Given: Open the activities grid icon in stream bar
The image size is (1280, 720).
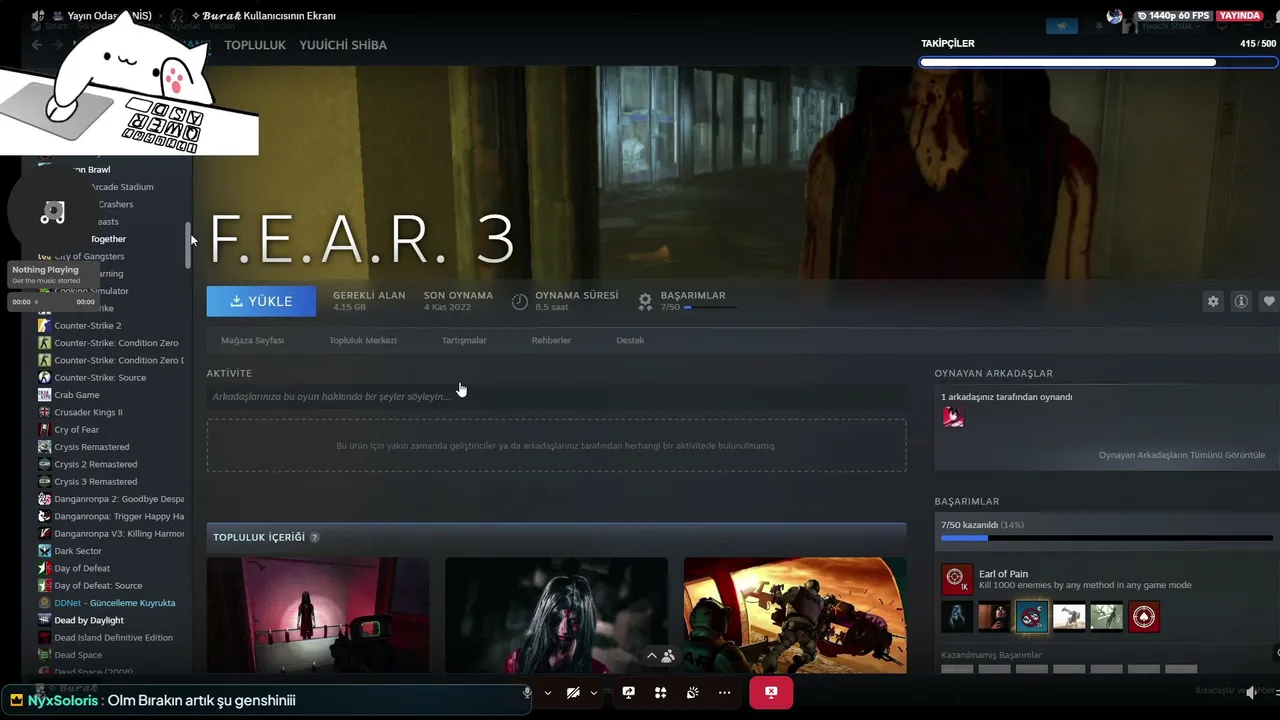Looking at the screenshot, I should 660,692.
